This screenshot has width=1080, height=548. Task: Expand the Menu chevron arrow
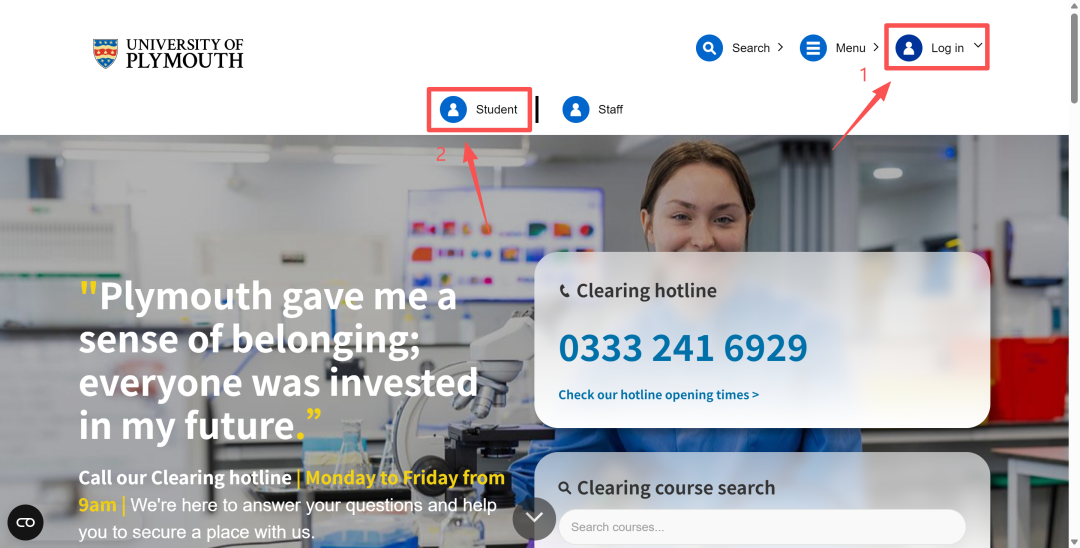pos(876,47)
